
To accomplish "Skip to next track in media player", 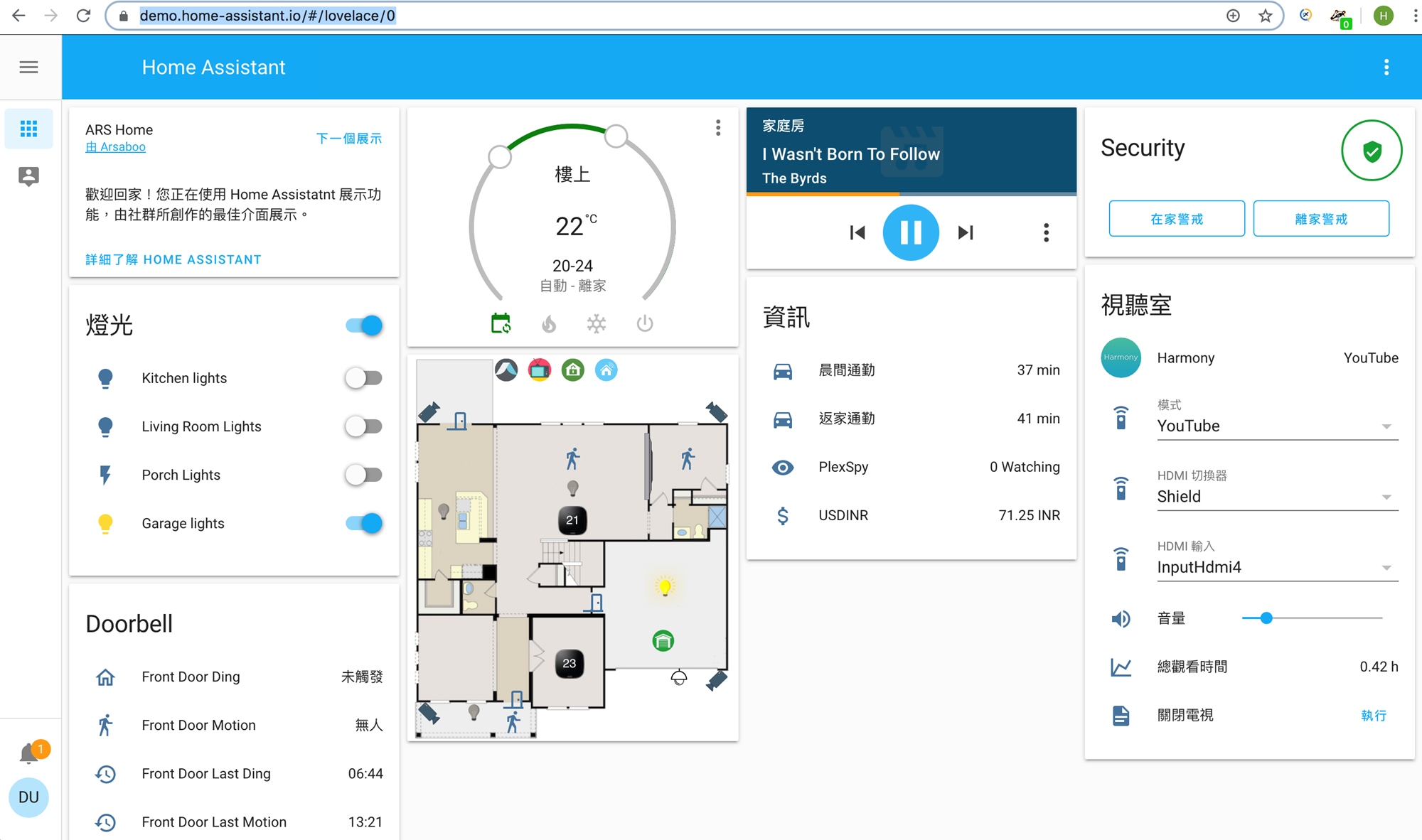I will pos(965,232).
